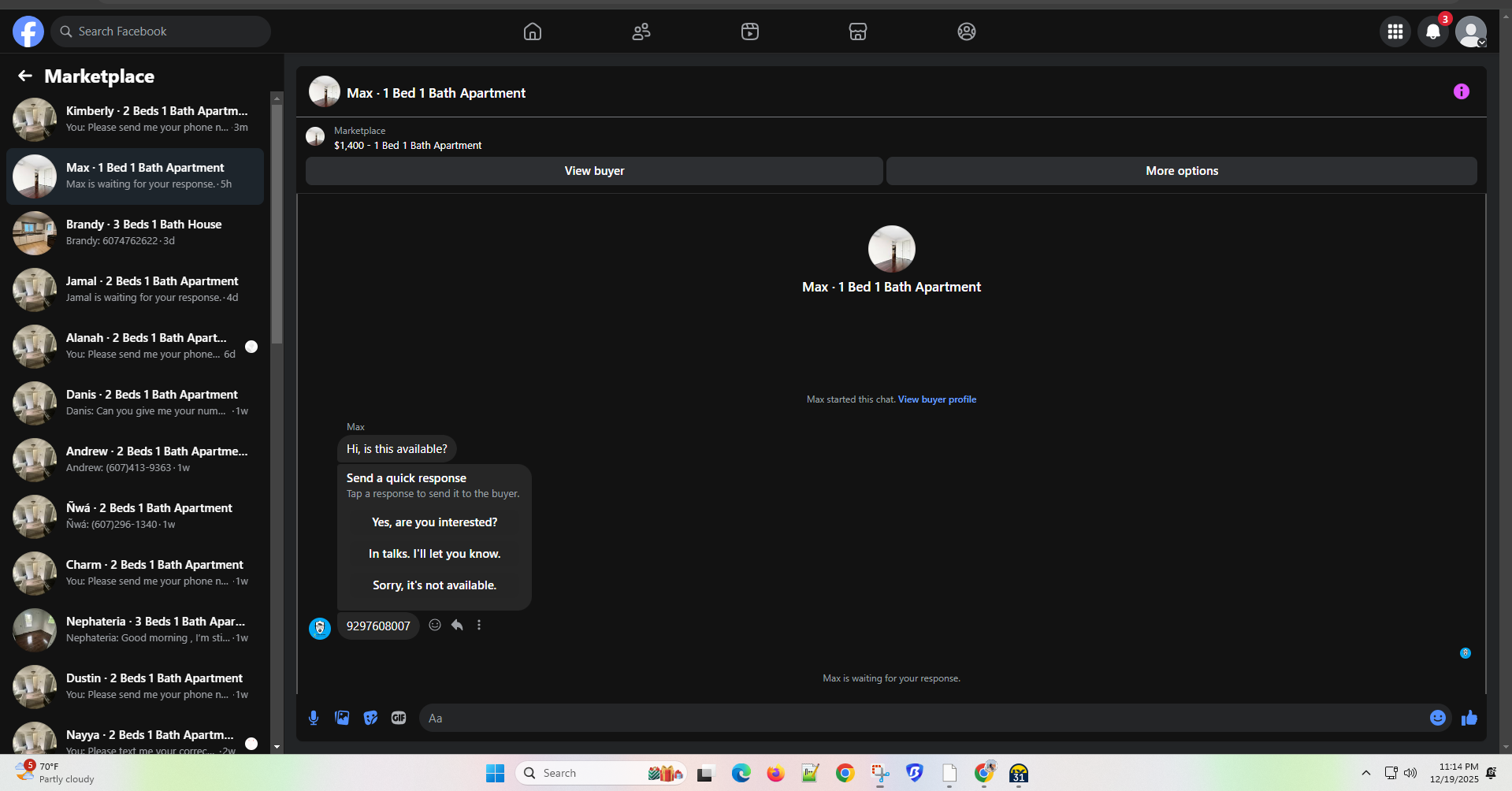This screenshot has height=791, width=1512.
Task: Click the View buyer button
Action: 594,171
